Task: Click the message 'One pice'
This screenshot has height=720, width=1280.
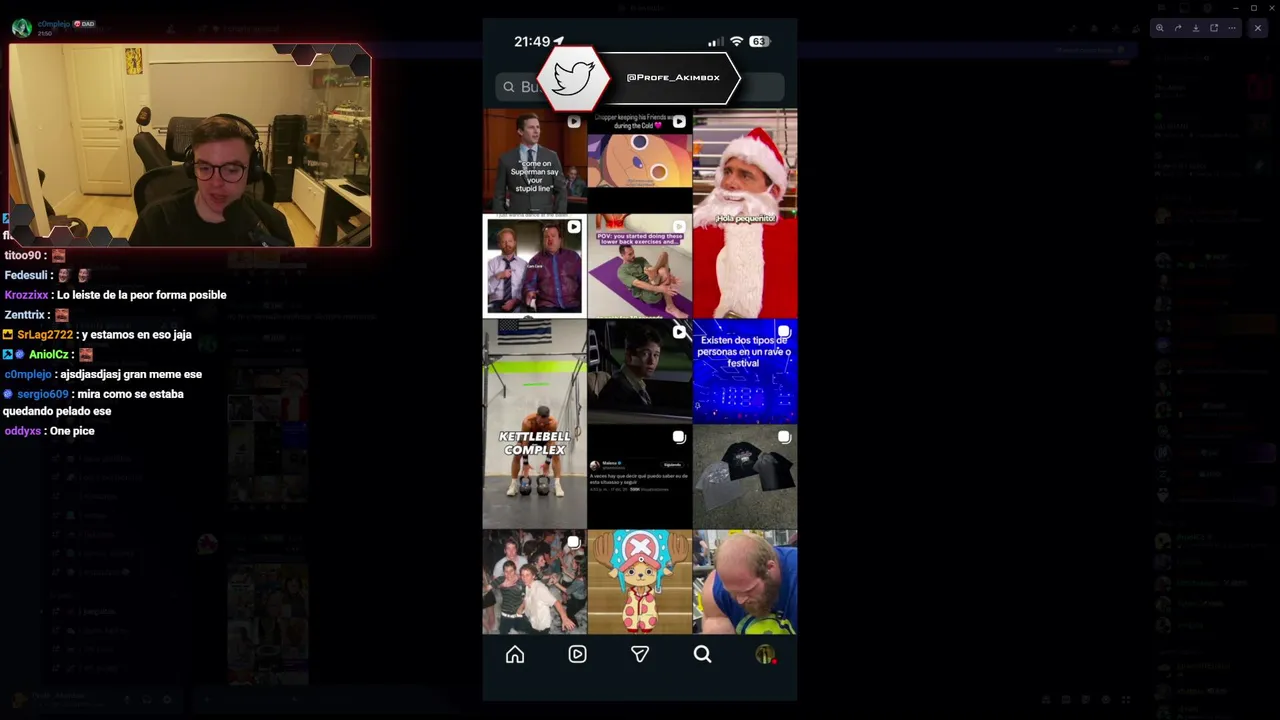Action: [72, 431]
